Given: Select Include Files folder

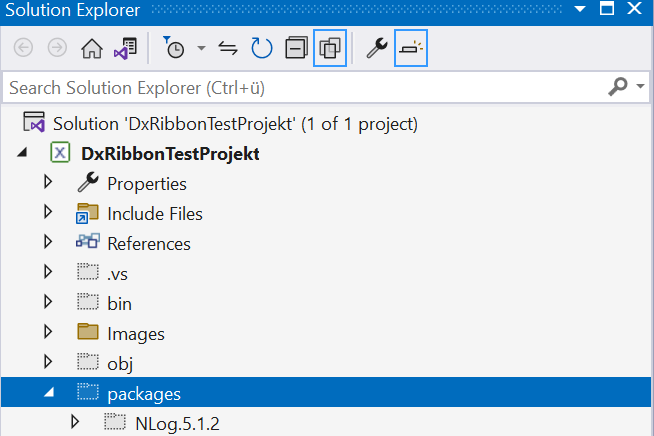Looking at the screenshot, I should (155, 214).
